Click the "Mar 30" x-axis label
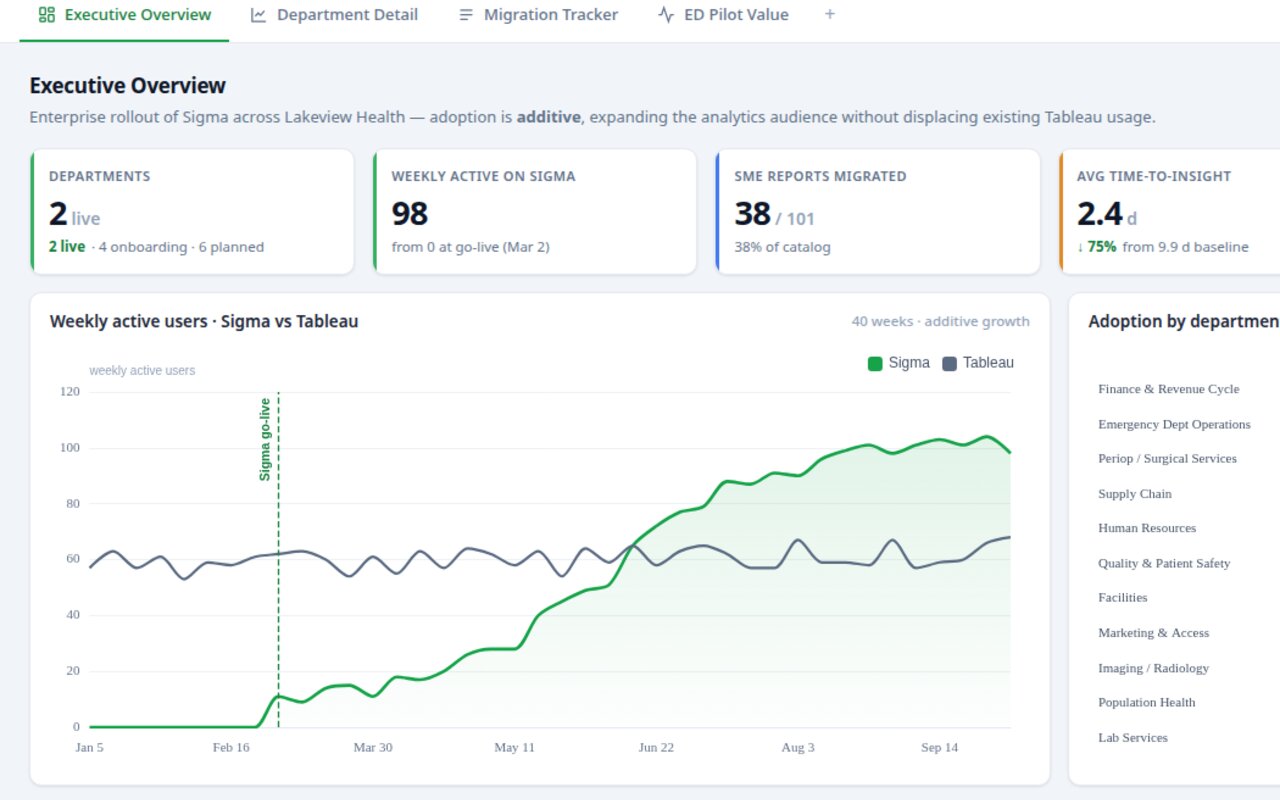Viewport: 1280px width, 800px height. click(x=373, y=747)
